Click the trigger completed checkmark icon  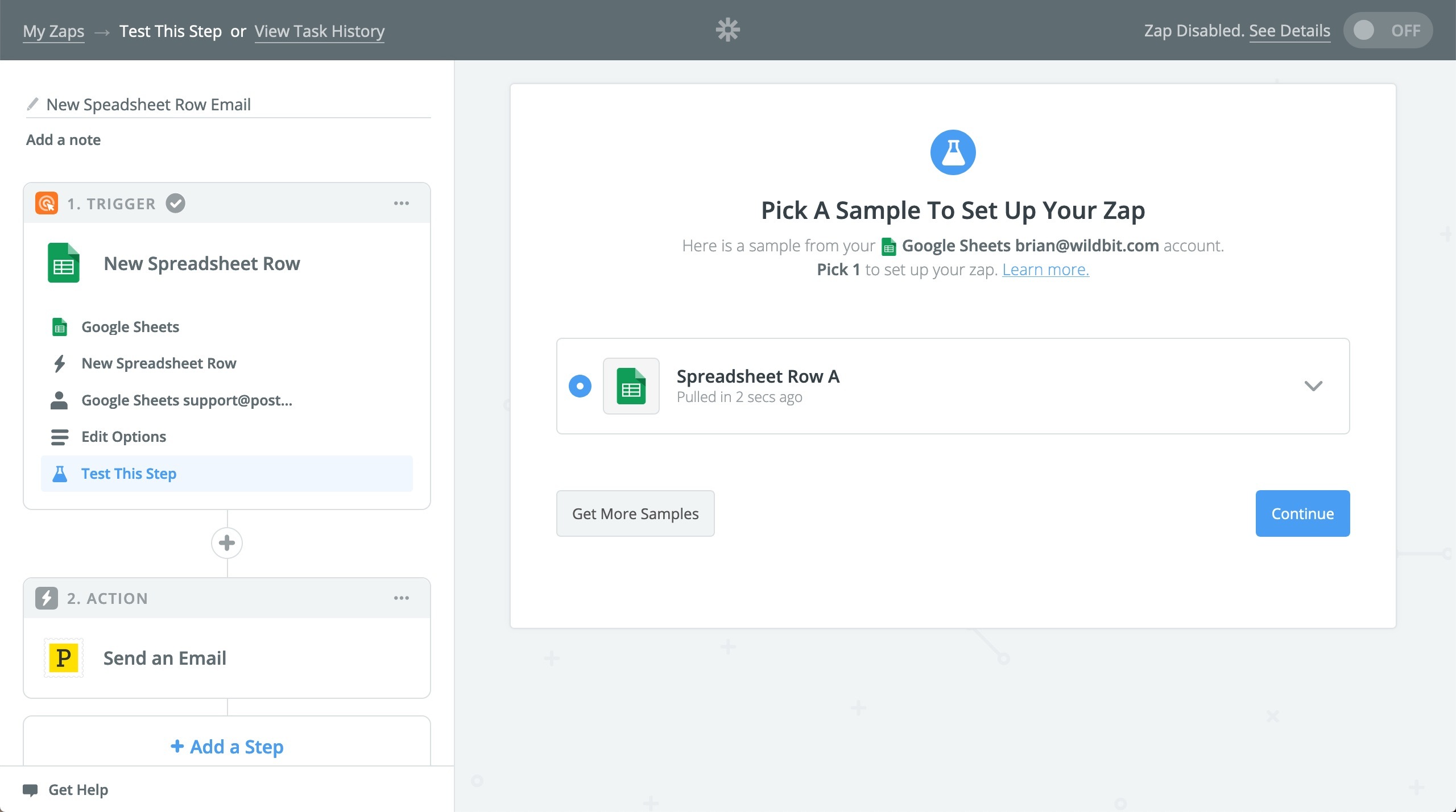pos(176,203)
